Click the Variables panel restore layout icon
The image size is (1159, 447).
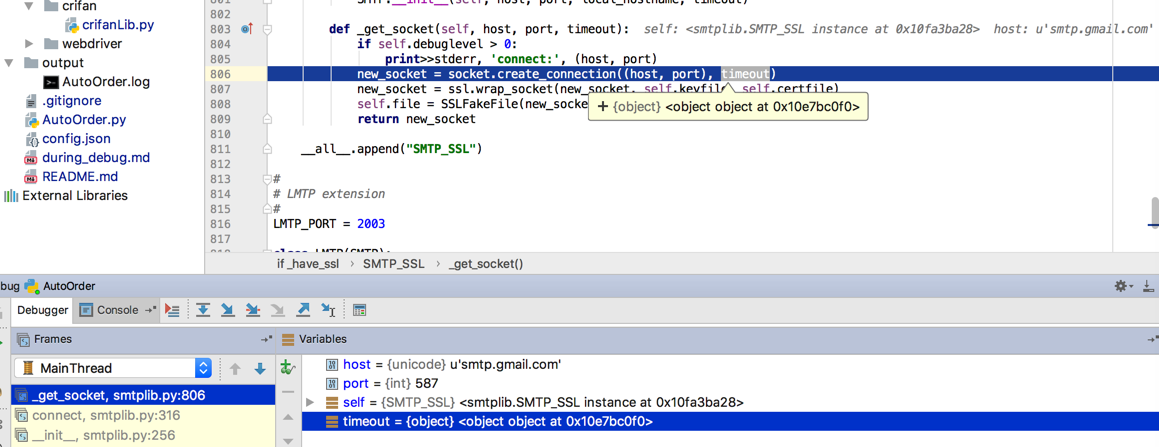tap(1152, 339)
